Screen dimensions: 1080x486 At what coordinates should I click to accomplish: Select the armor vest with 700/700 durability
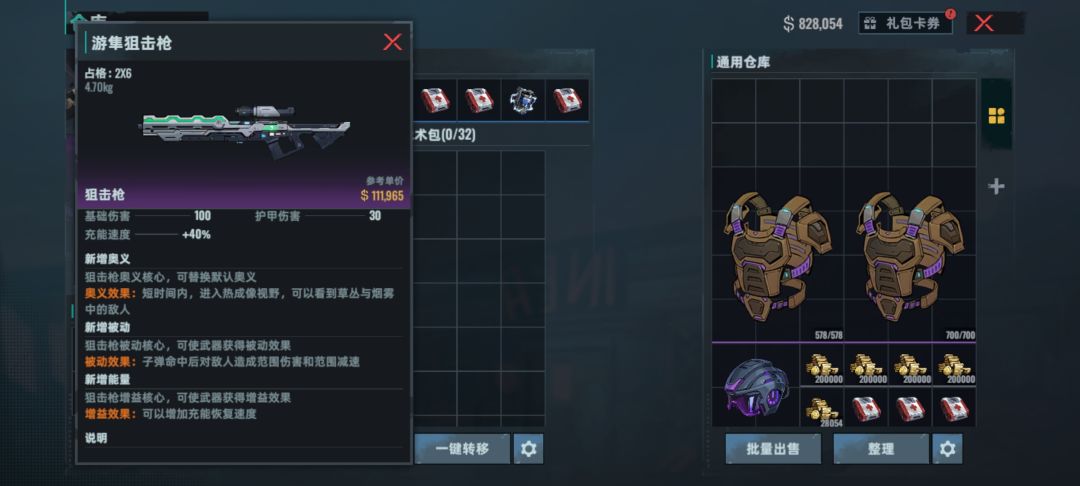[x=910, y=256]
